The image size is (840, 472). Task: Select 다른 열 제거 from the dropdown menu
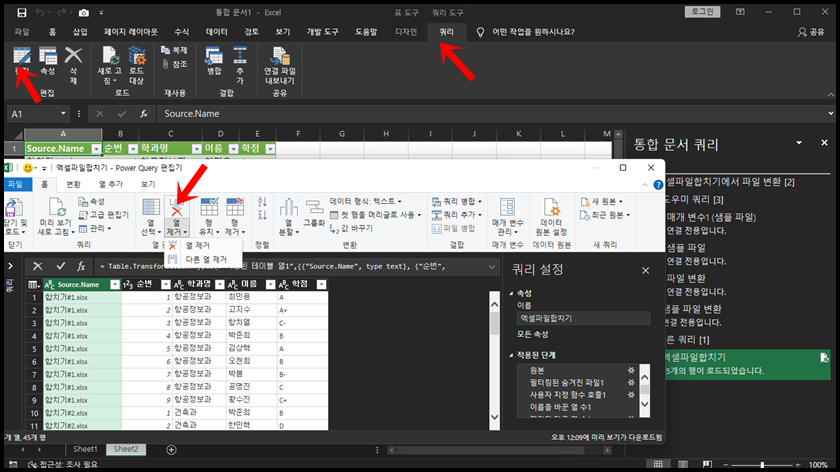(x=206, y=259)
